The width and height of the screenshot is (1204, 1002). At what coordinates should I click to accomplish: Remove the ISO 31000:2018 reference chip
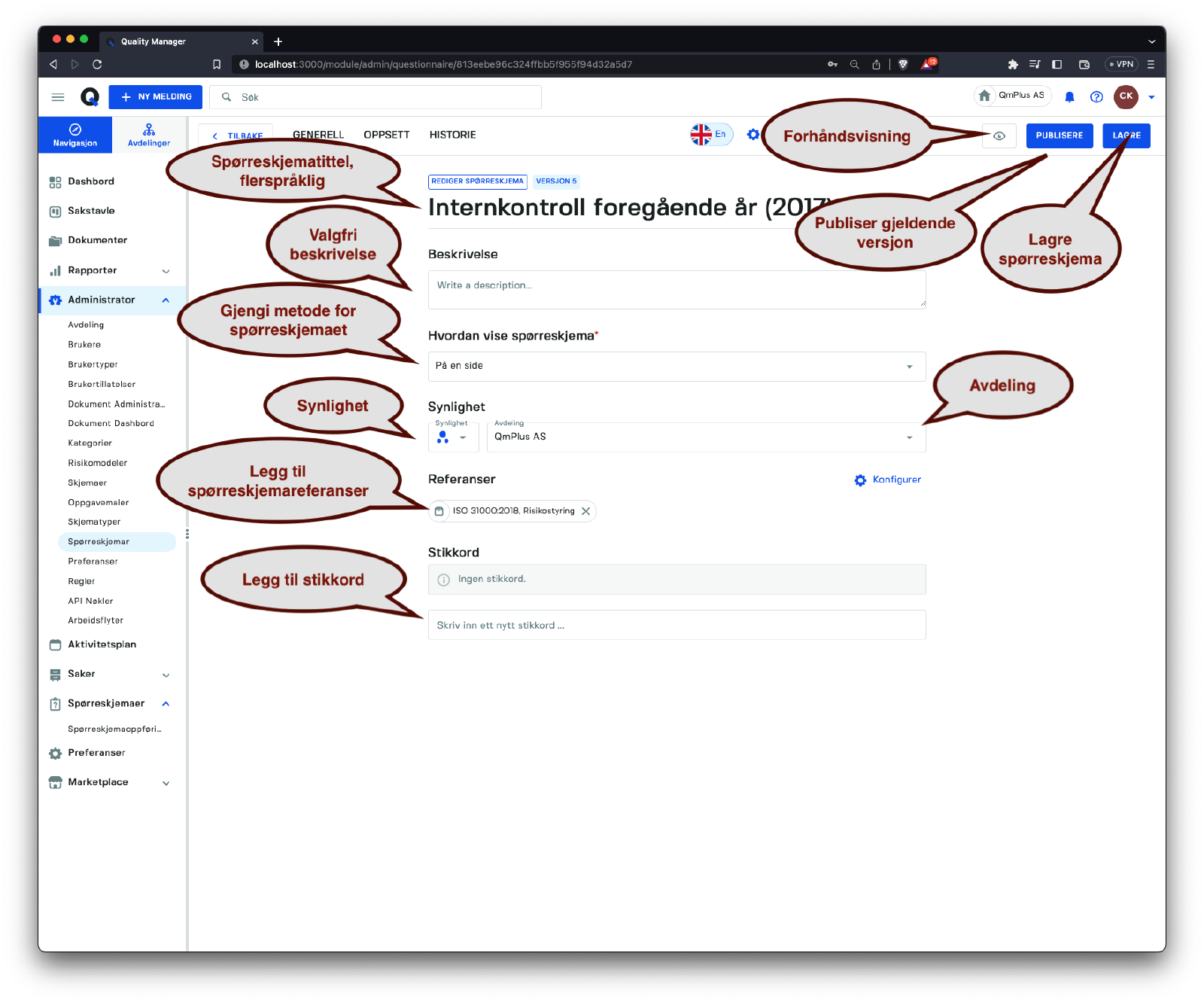[585, 511]
